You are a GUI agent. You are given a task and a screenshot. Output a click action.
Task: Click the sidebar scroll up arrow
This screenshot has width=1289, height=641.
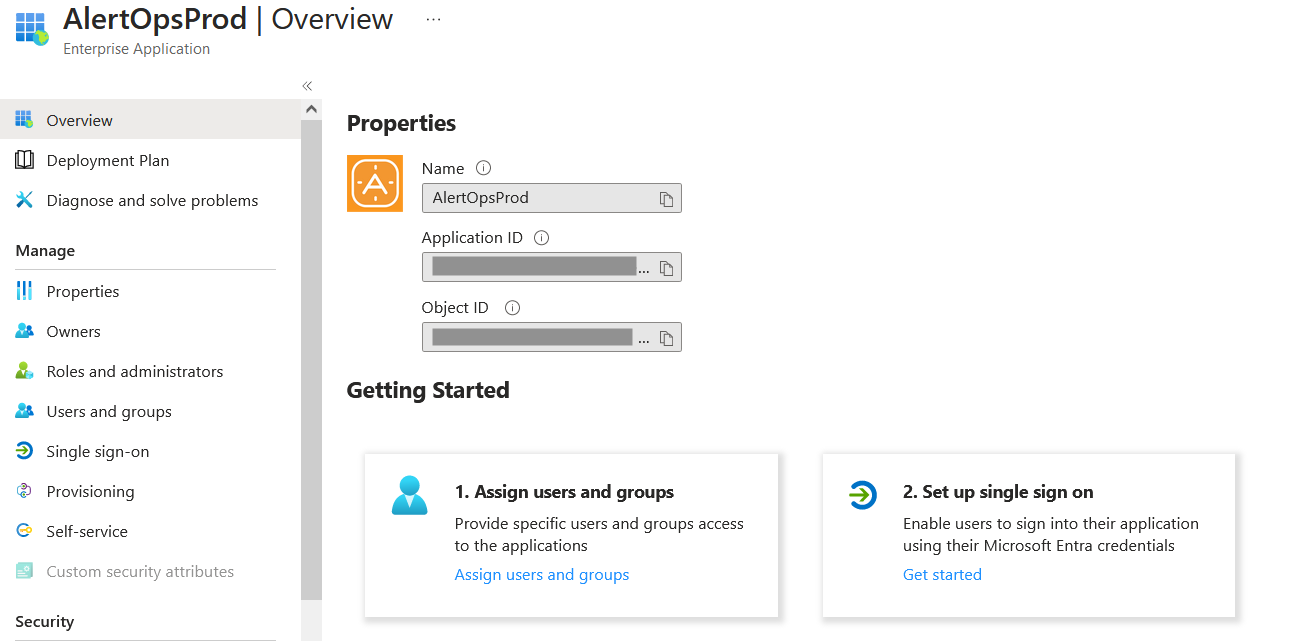coord(311,109)
